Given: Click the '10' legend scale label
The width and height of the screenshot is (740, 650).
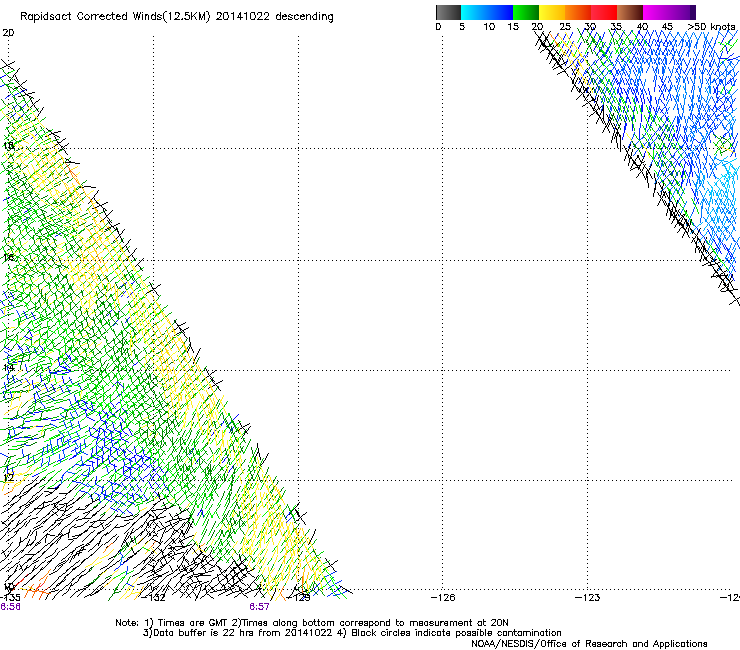Looking at the screenshot, I should [x=489, y=27].
